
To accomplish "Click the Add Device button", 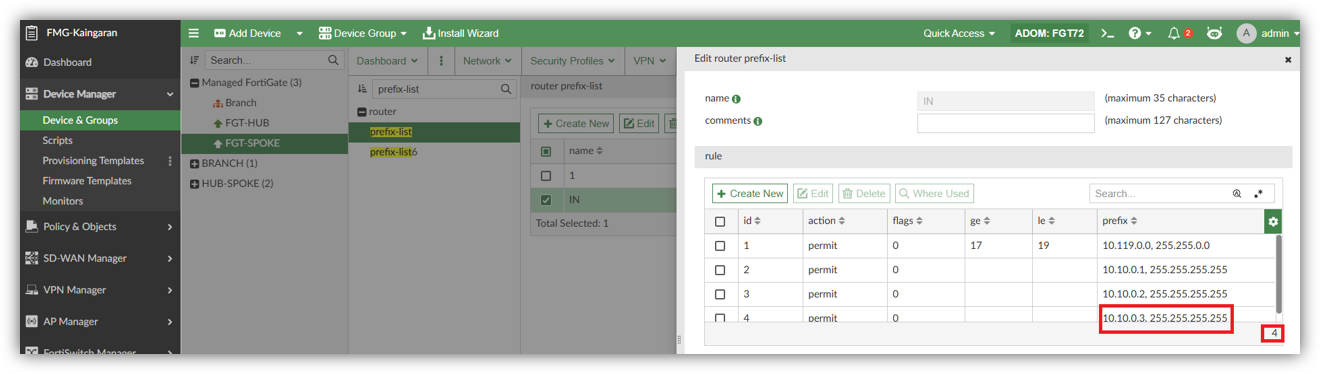I will [248, 33].
